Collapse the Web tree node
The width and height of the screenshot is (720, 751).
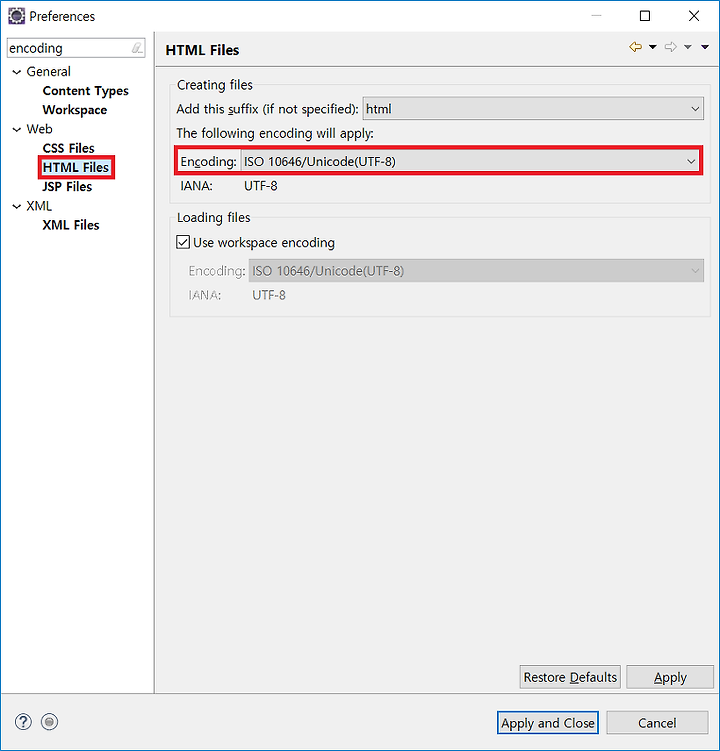pos(17,129)
